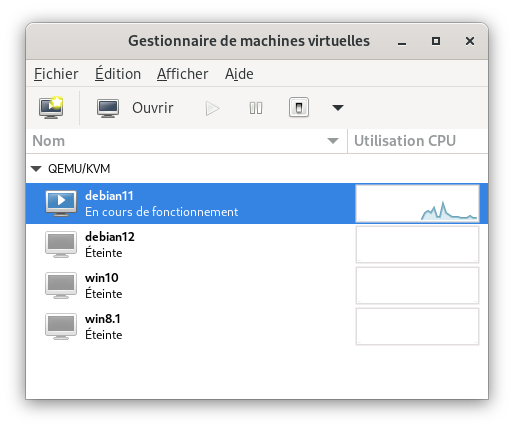Click the Open console monitor icon

click(108, 108)
